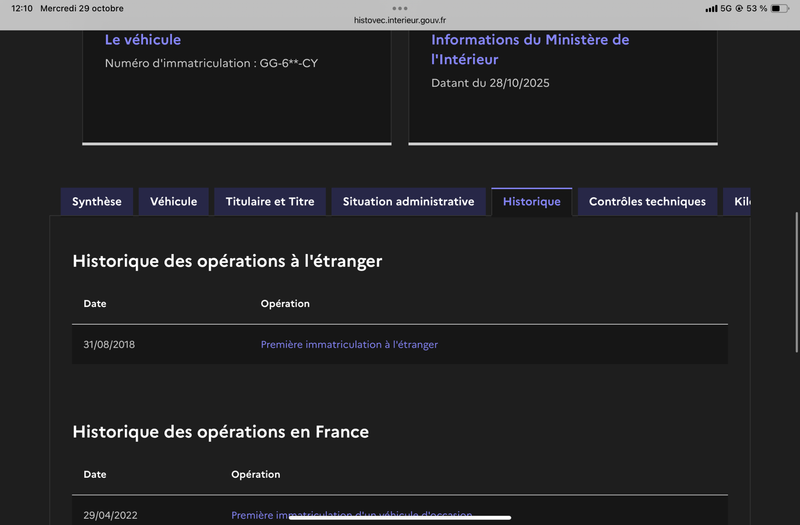Click the Première immatriculation d'un véhicule d'occasion entry
The height and width of the screenshot is (525, 800).
[351, 515]
